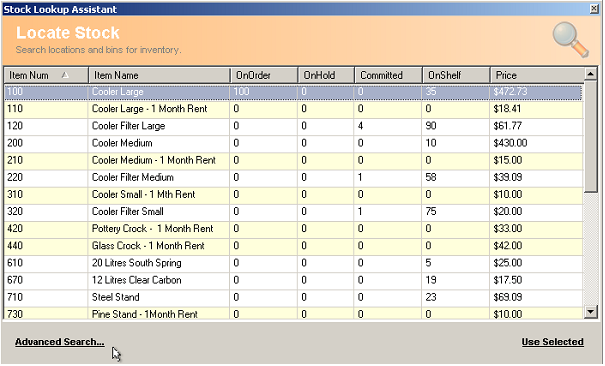The height and width of the screenshot is (366, 605).
Task: Click the Use Selected link
Action: [552, 342]
